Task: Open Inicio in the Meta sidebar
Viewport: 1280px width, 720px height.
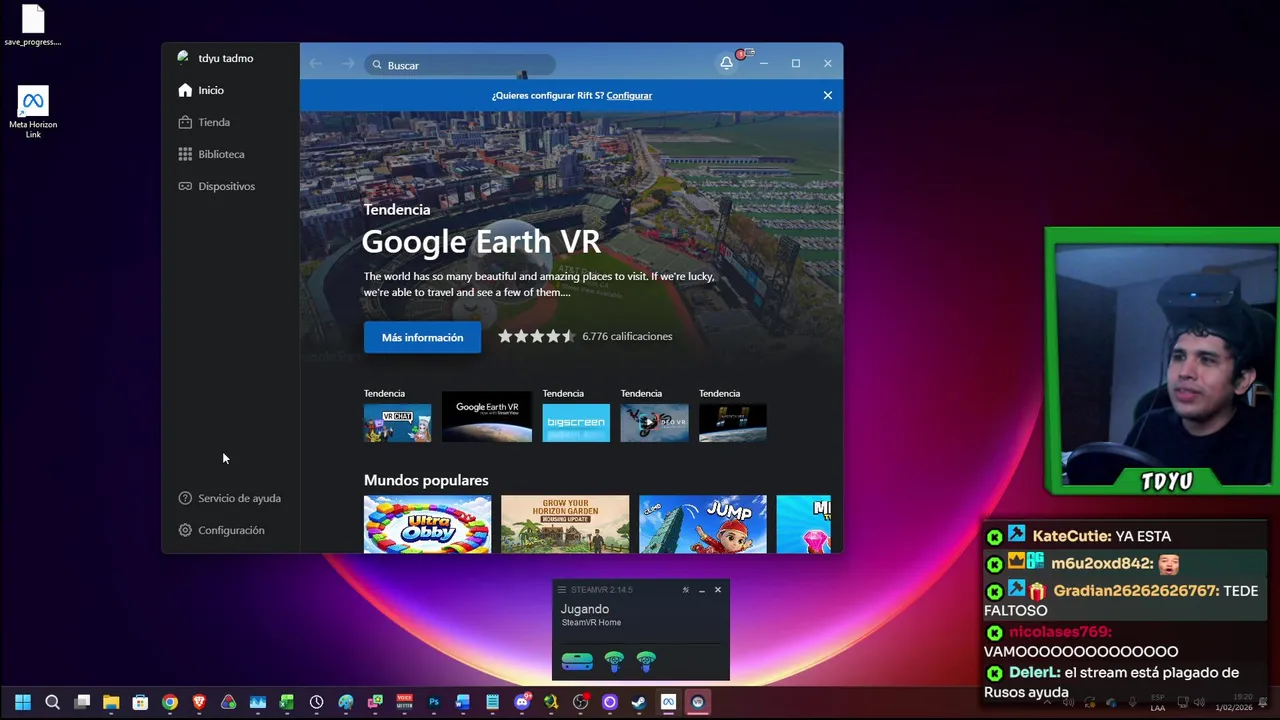Action: pos(201,90)
